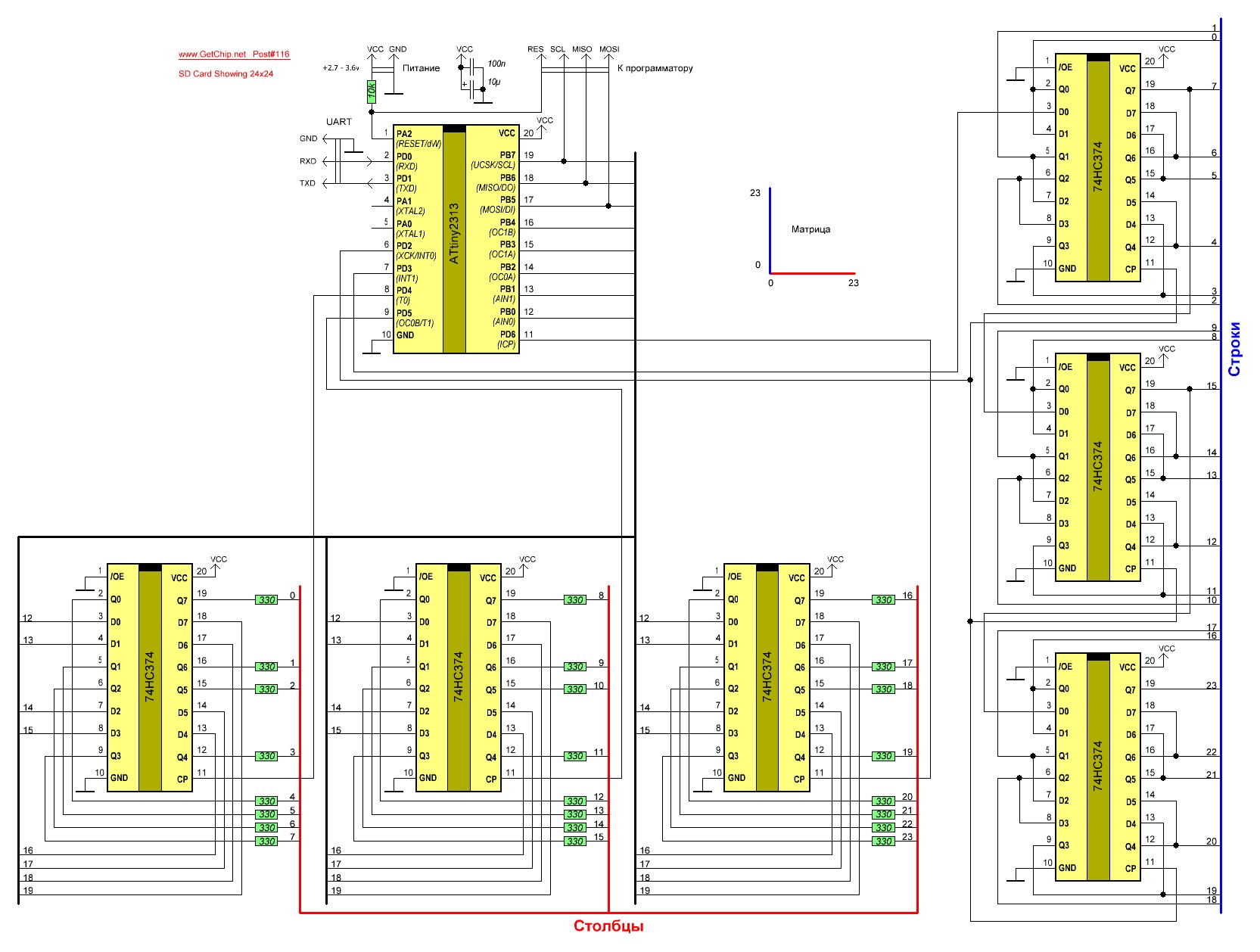The image size is (1260, 952).
Task: Click the "К программатору" label
Action: (655, 68)
